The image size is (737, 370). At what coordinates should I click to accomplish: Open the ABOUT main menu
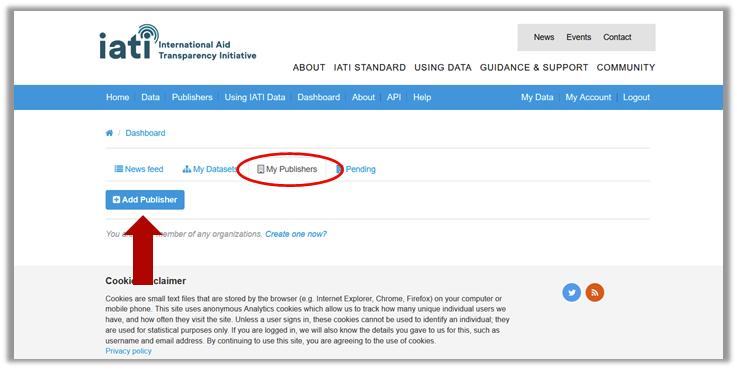309,68
